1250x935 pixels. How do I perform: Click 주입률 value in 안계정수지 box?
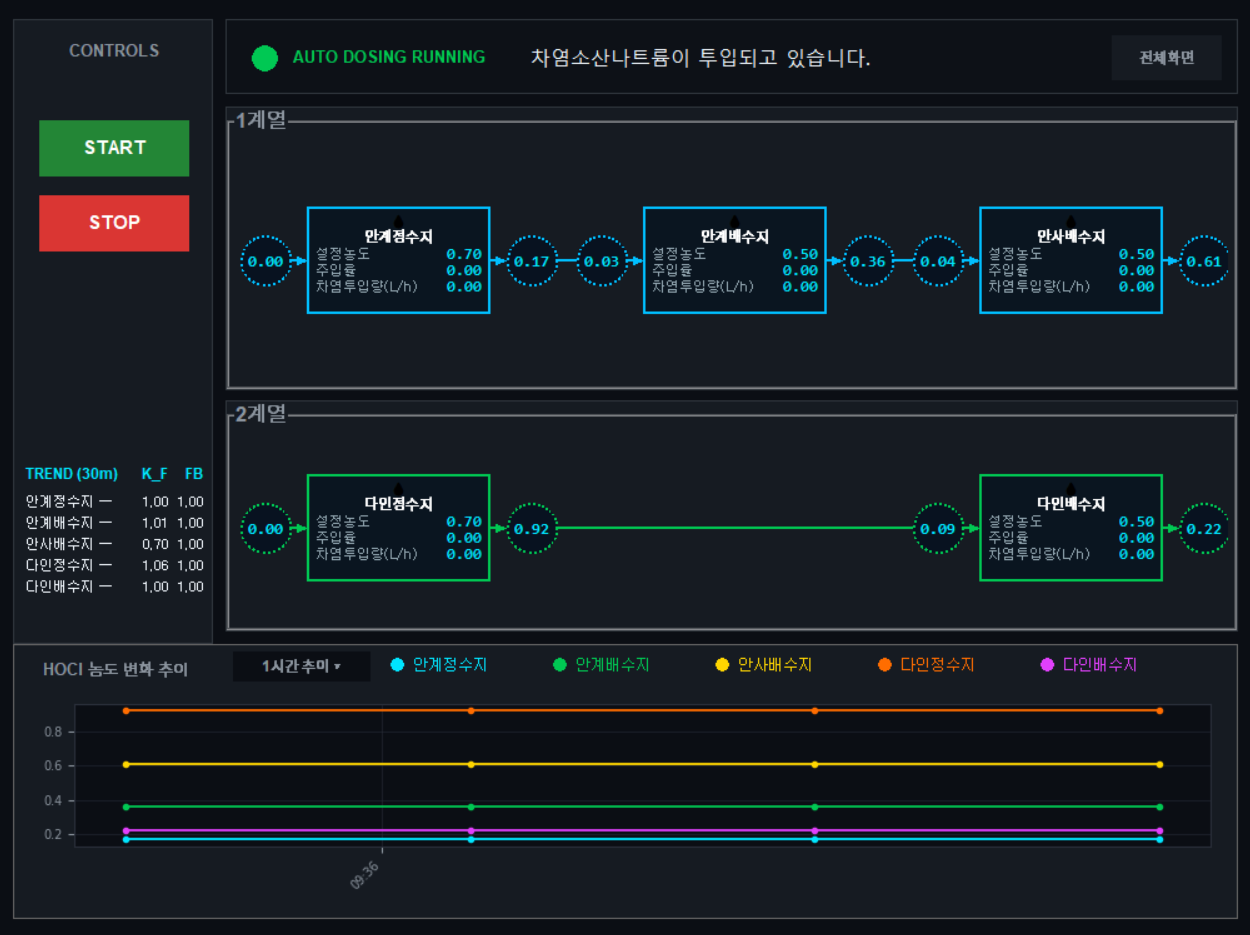tap(464, 270)
